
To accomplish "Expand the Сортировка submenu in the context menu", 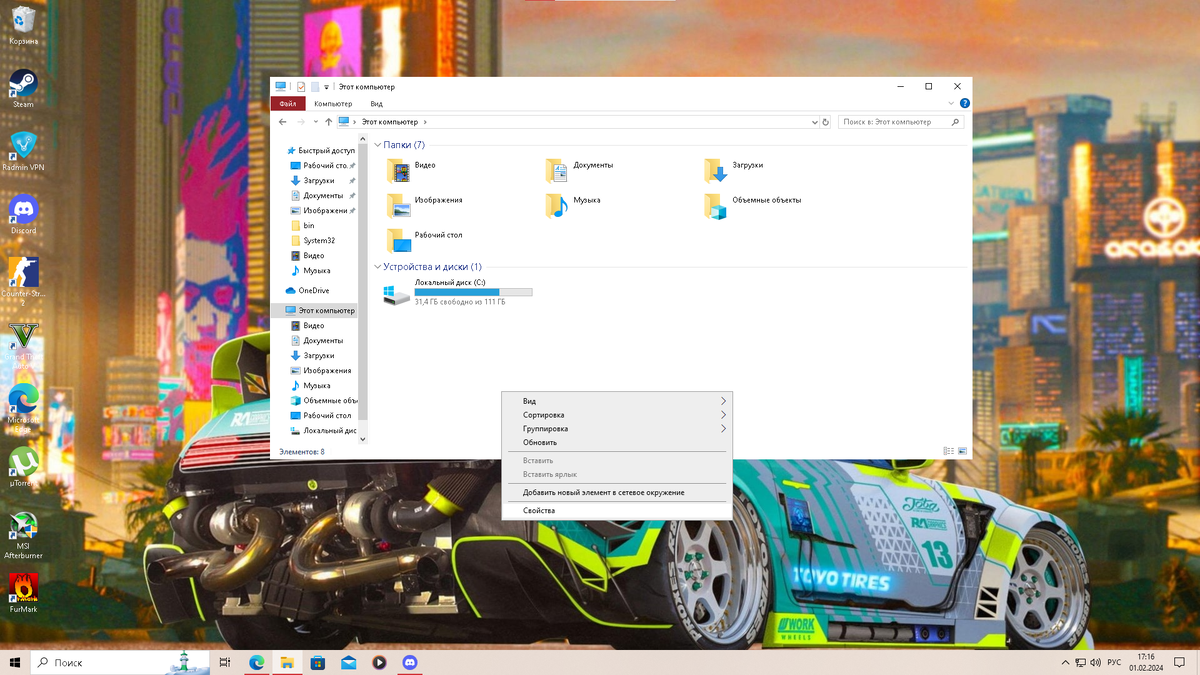I will [723, 415].
